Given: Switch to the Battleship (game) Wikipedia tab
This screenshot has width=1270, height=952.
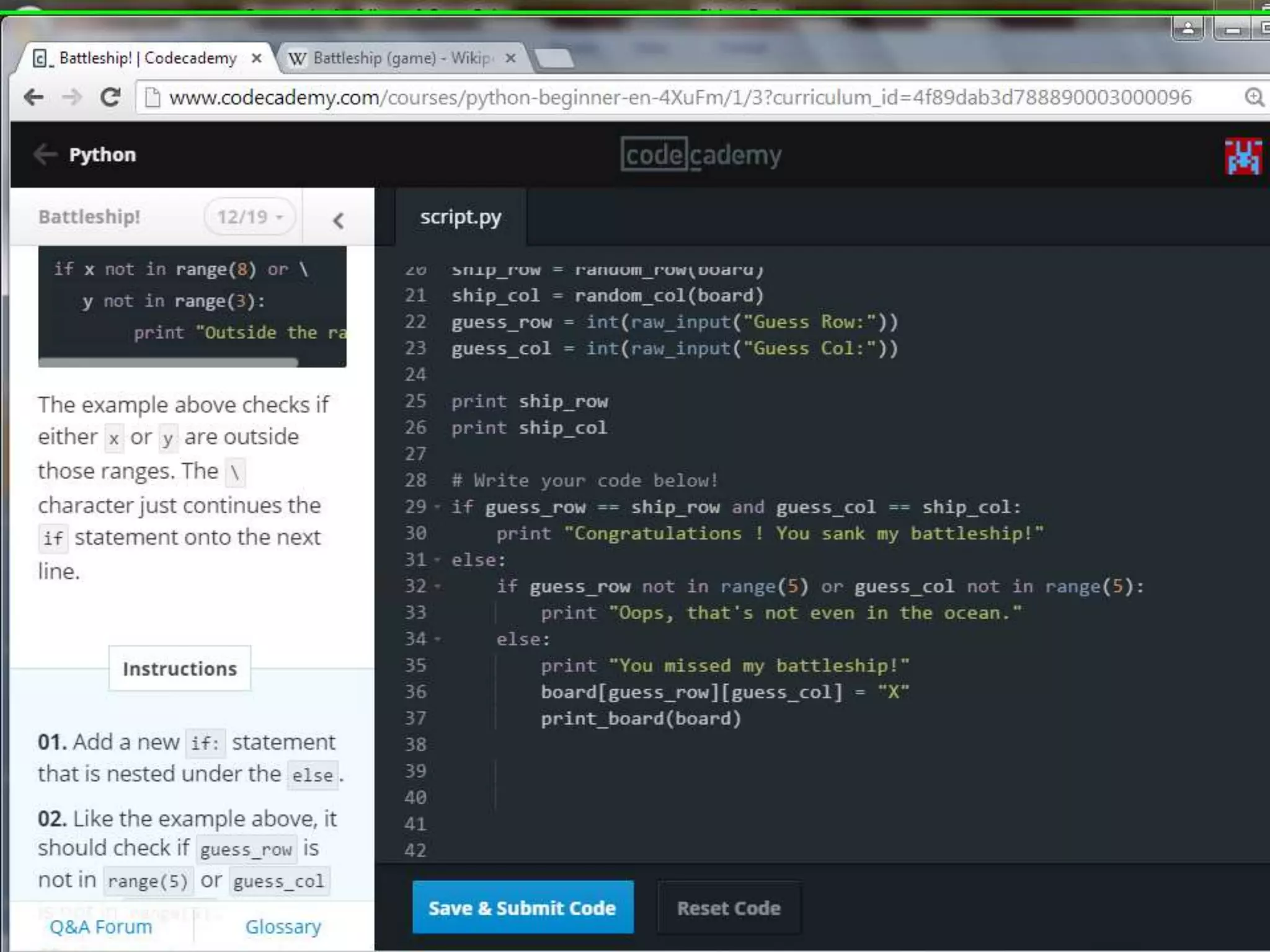Looking at the screenshot, I should coord(397,58).
